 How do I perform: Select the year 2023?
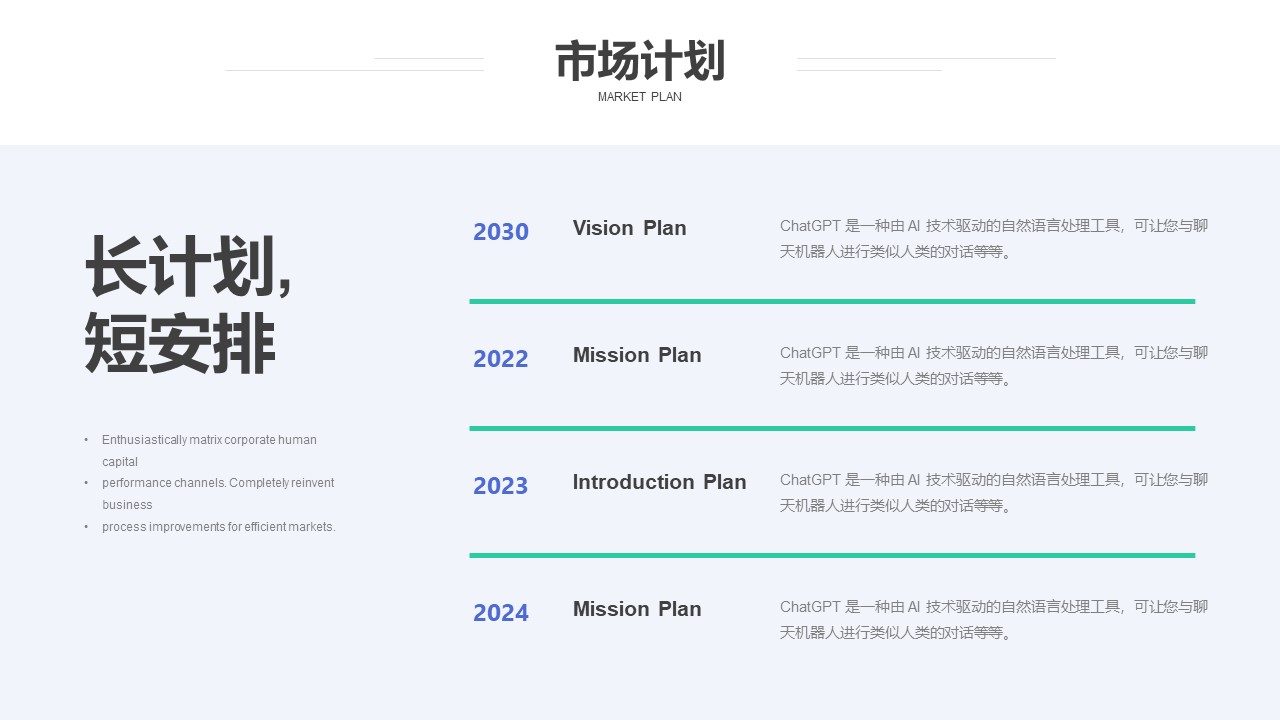tap(501, 486)
